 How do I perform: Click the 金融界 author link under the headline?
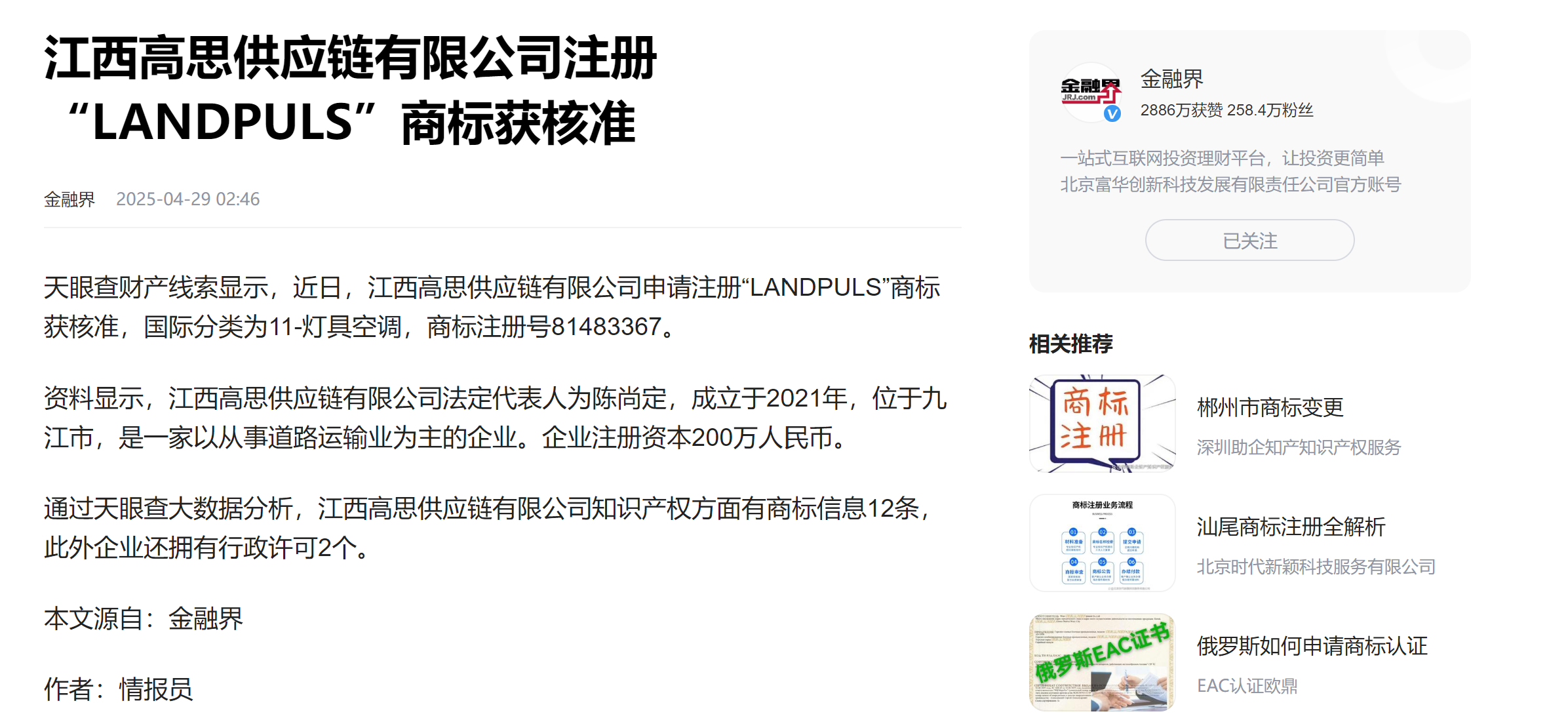tap(69, 199)
